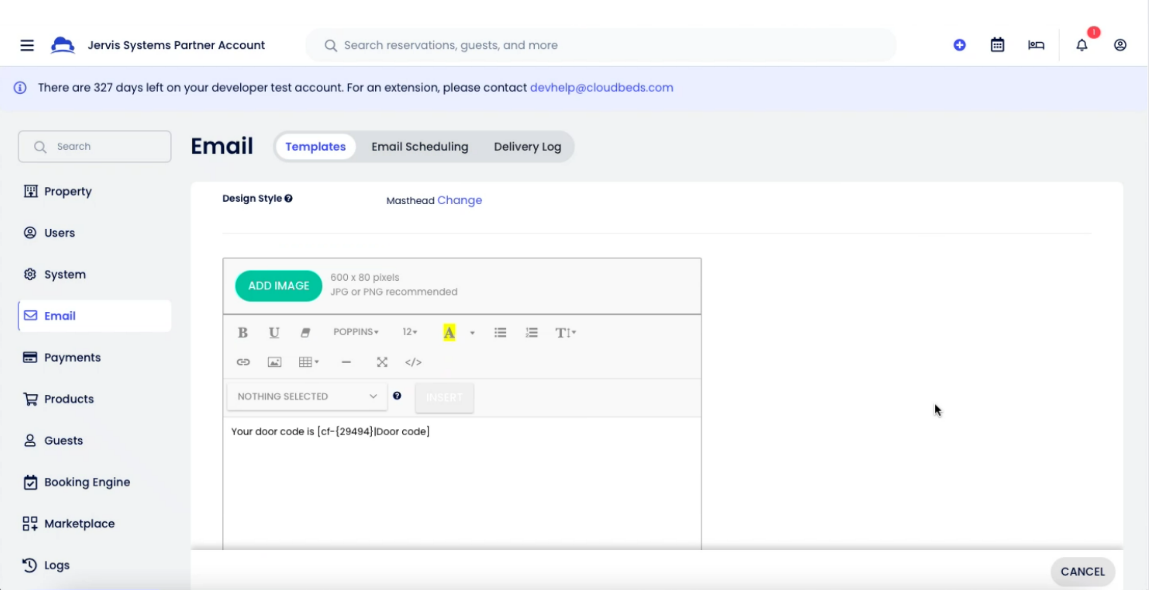Viewport: 1149px width, 590px height.
Task: Open the Nothing Selected field dropdown
Action: pos(307,397)
